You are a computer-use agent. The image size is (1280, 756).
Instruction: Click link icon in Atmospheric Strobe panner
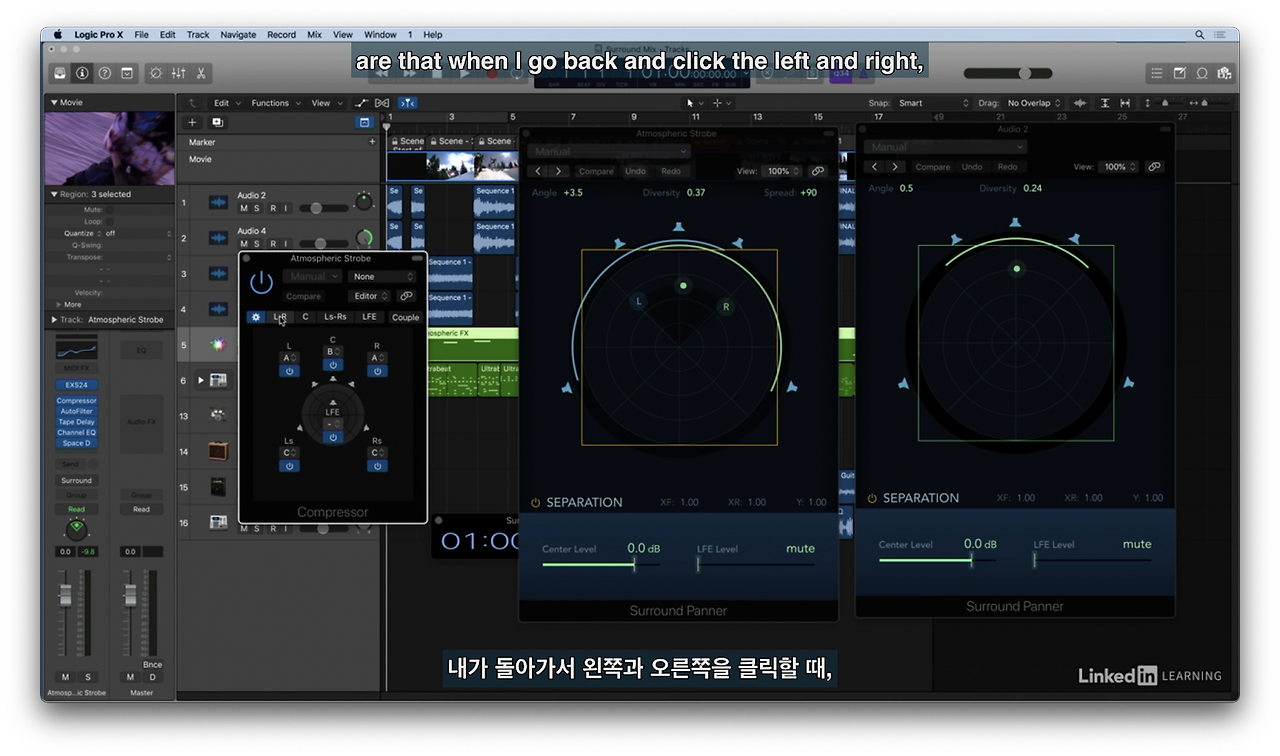pos(818,171)
